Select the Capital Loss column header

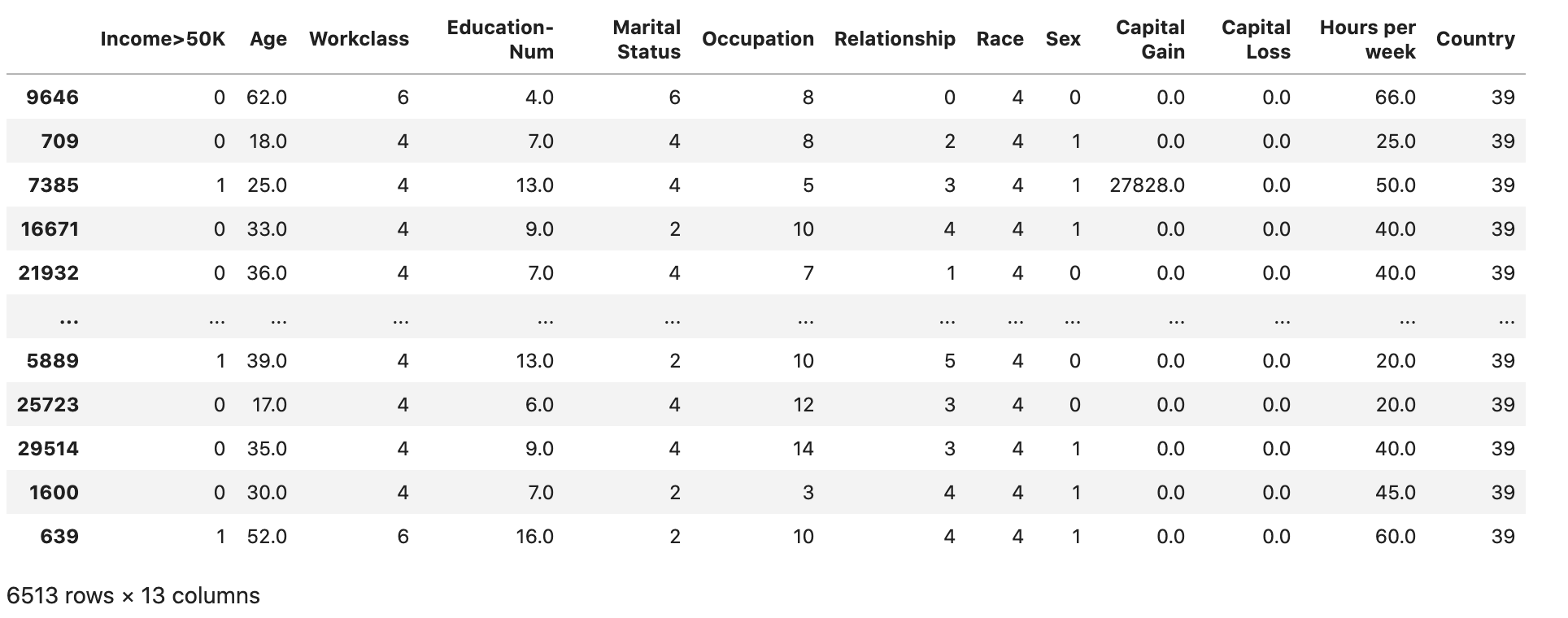[1256, 39]
